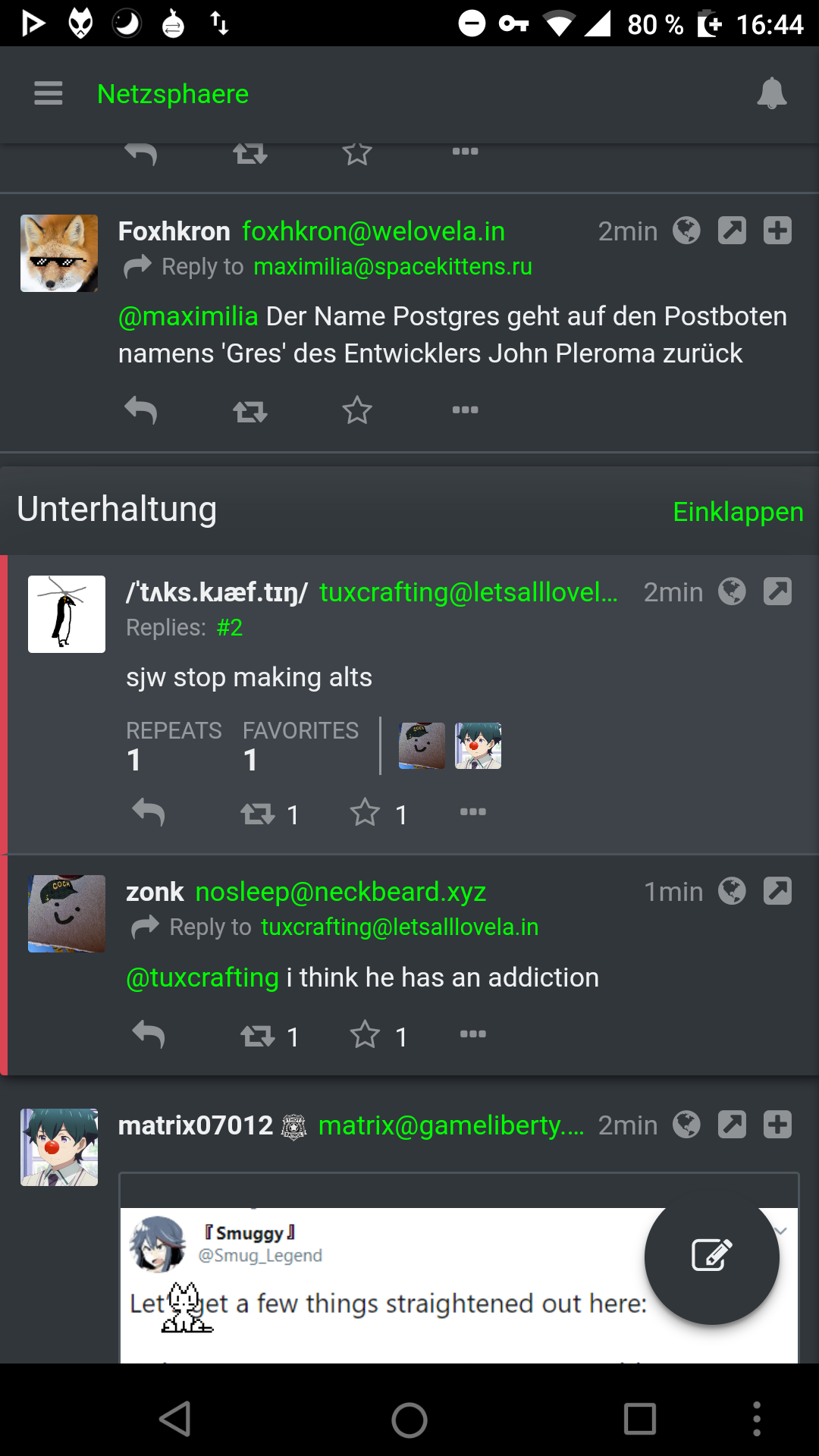Reply to Foxhkron's Postgres post
This screenshot has height=1456, width=819.
pyautogui.click(x=140, y=410)
